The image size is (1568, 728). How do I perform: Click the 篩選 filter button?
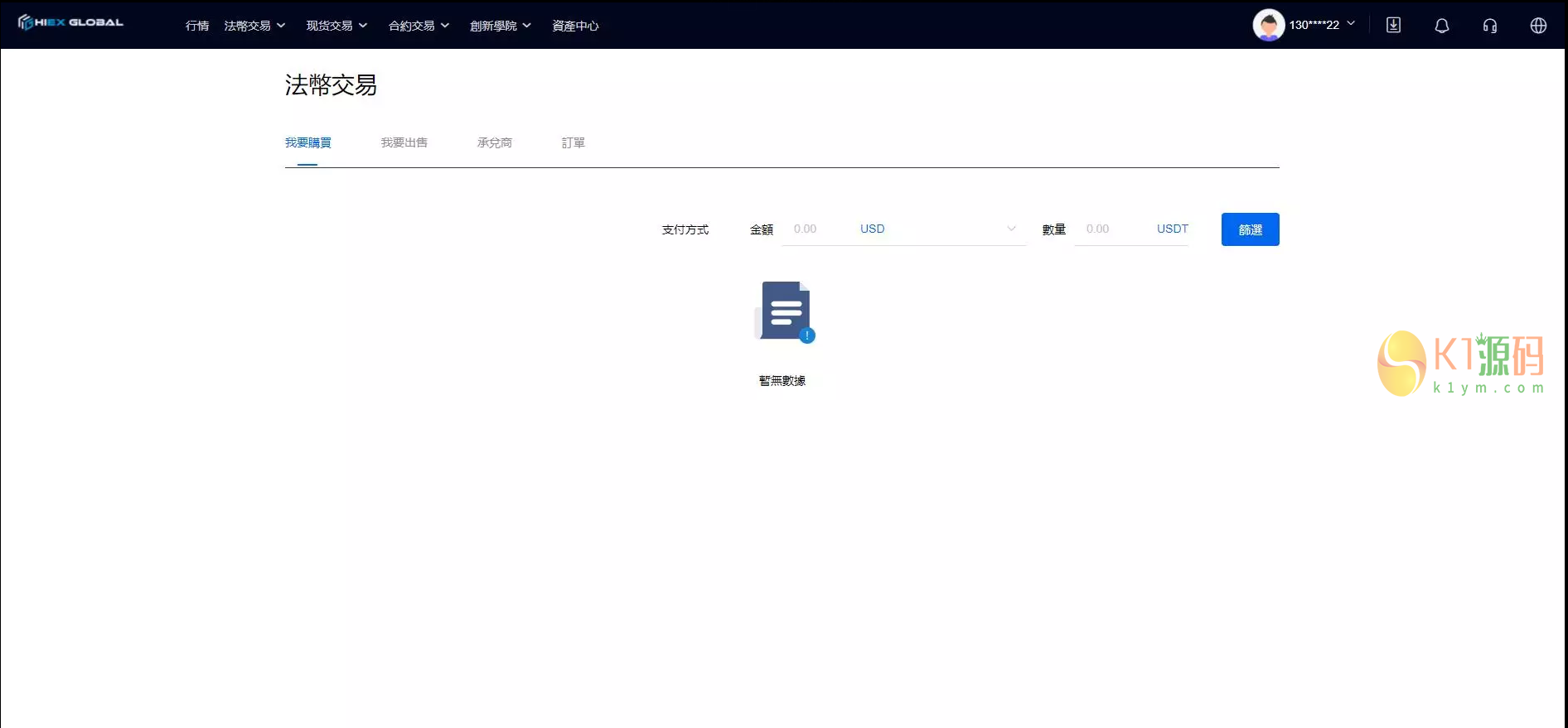click(x=1250, y=229)
